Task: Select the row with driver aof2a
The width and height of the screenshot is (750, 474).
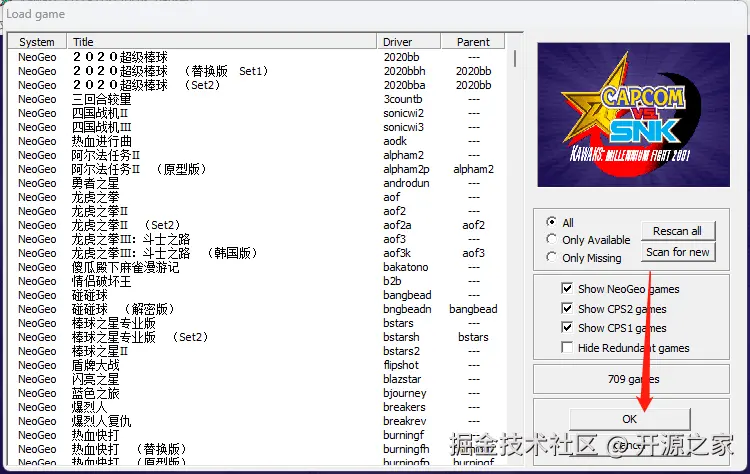Action: point(256,225)
